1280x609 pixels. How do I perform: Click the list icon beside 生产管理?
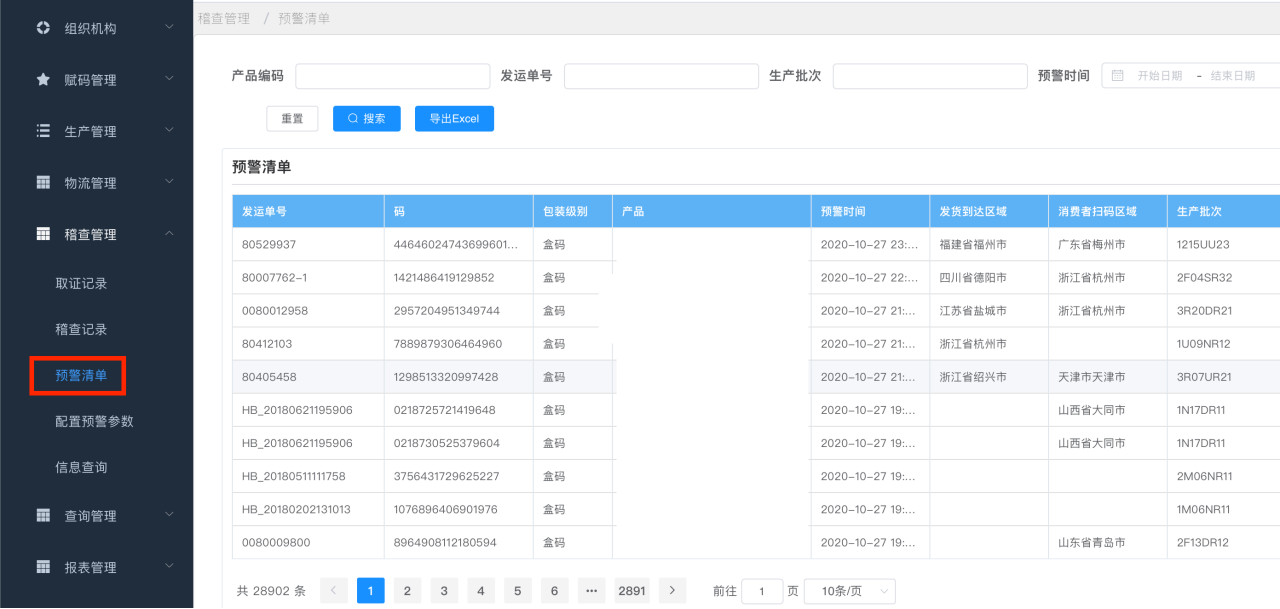tap(43, 131)
